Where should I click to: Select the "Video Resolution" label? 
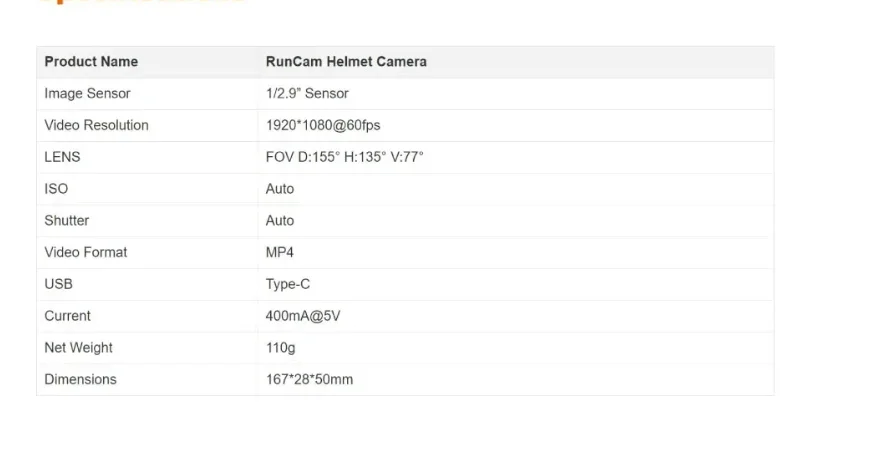96,126
